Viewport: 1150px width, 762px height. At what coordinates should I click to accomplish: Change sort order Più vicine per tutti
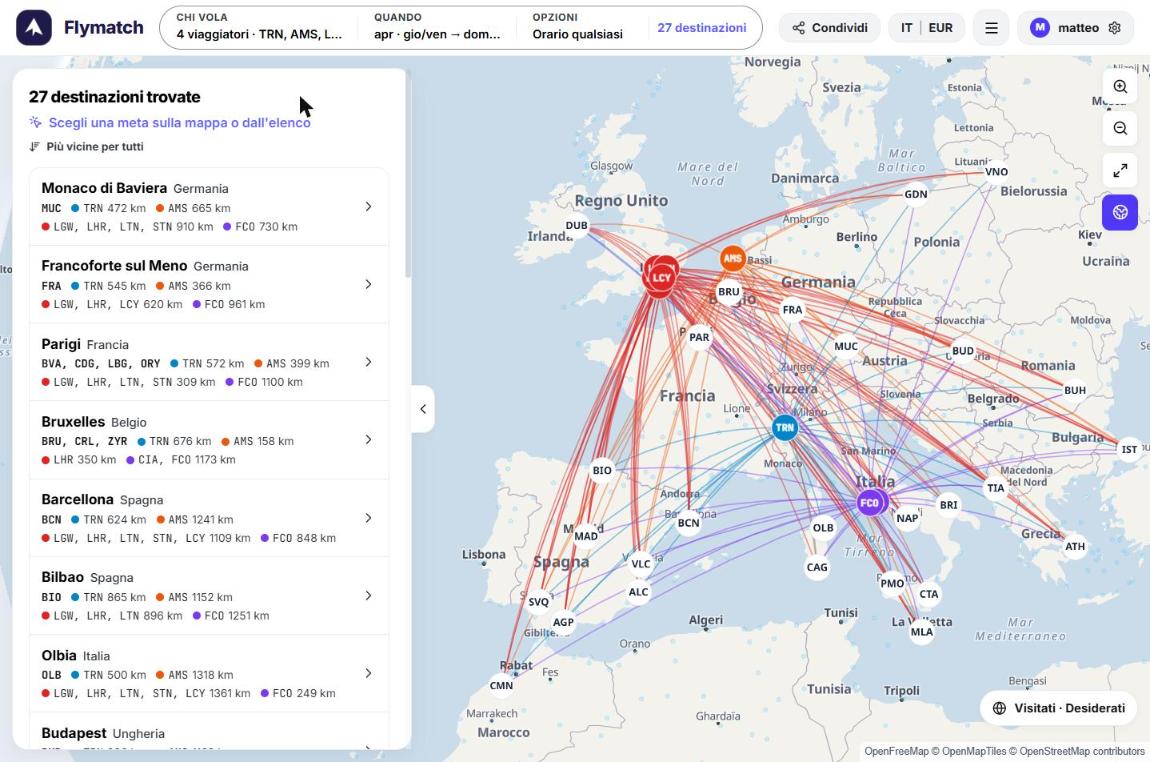87,147
